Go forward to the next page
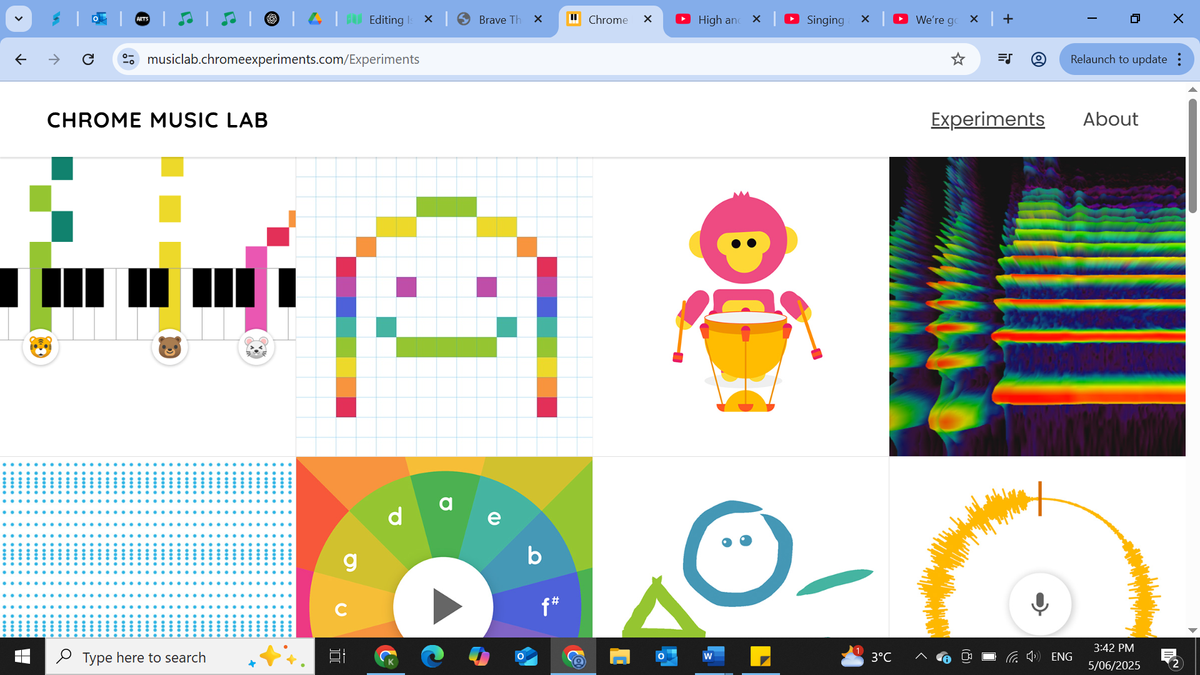Image resolution: width=1200 pixels, height=675 pixels. (x=54, y=59)
